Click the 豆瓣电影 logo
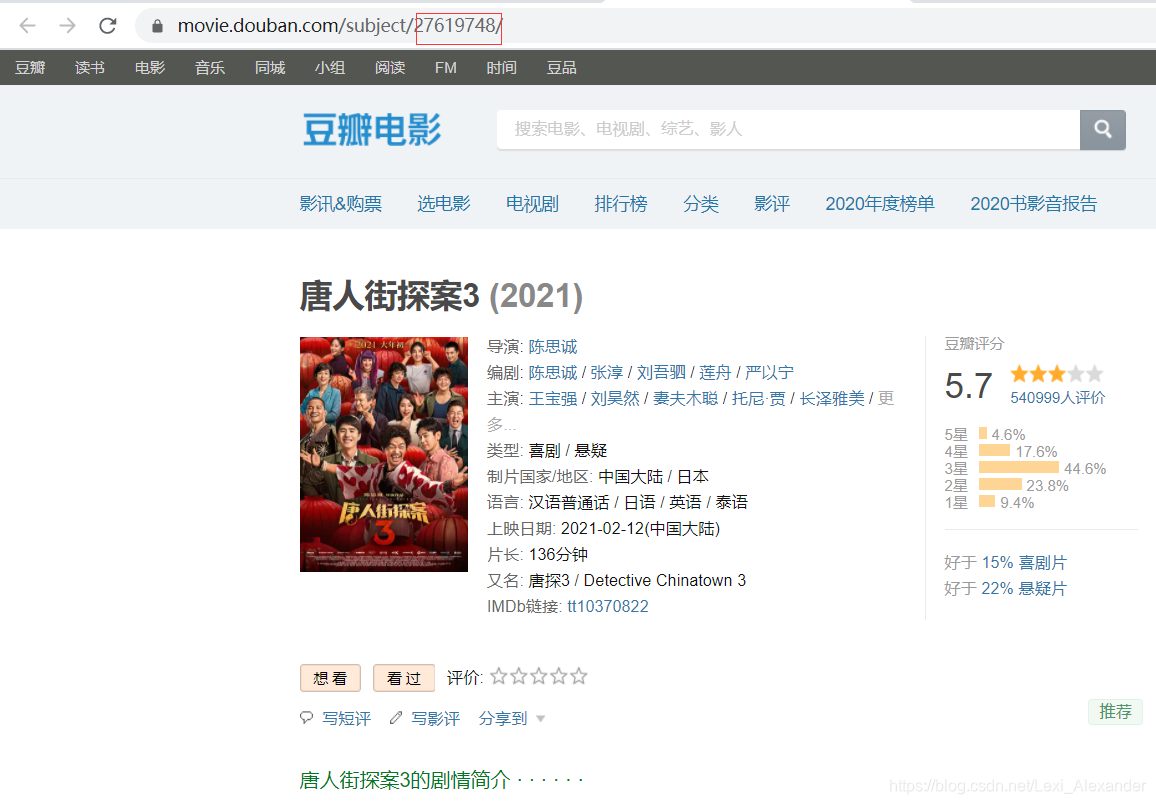Screen dimensions: 1156x804 tap(372, 130)
